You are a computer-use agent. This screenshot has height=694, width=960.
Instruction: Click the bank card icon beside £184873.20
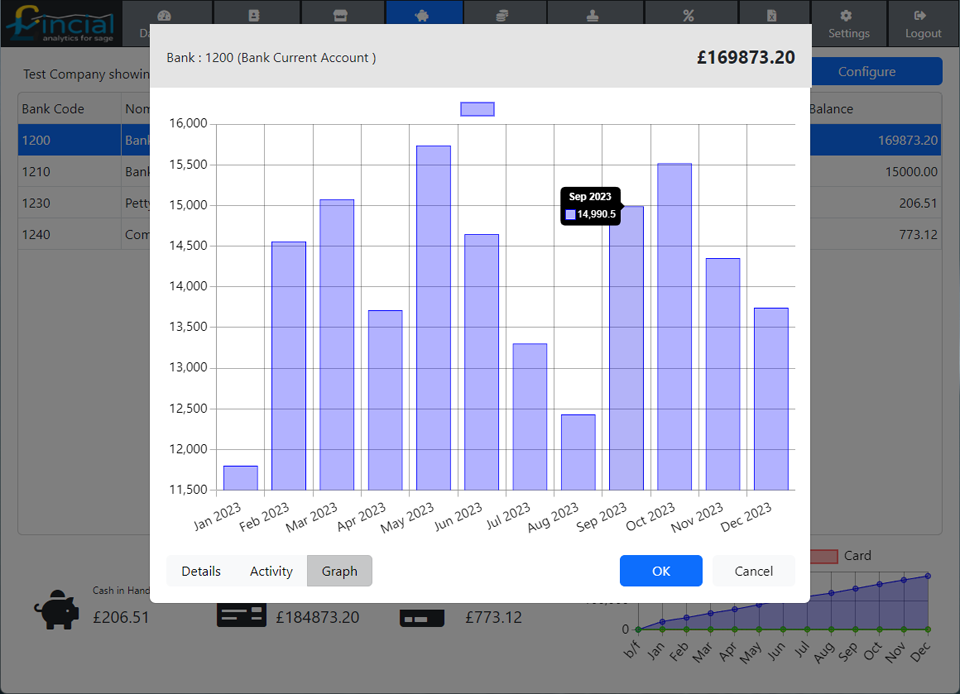(241, 616)
